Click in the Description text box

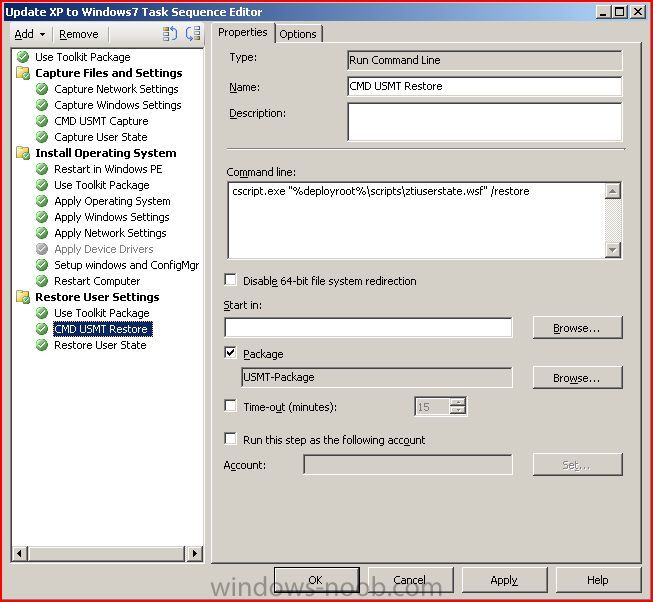click(x=484, y=122)
